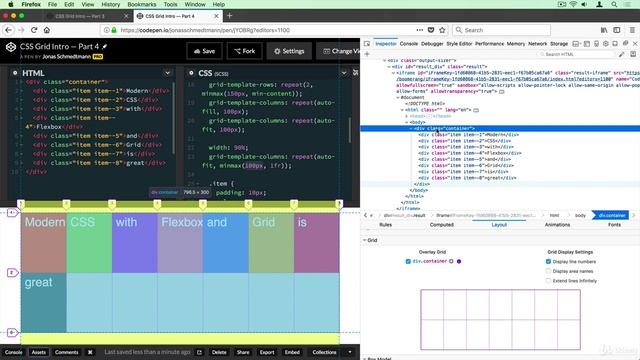Screen dimensions: 640x360
Task: Open the HTML editor dropdown chevron
Action: (x=167, y=73)
